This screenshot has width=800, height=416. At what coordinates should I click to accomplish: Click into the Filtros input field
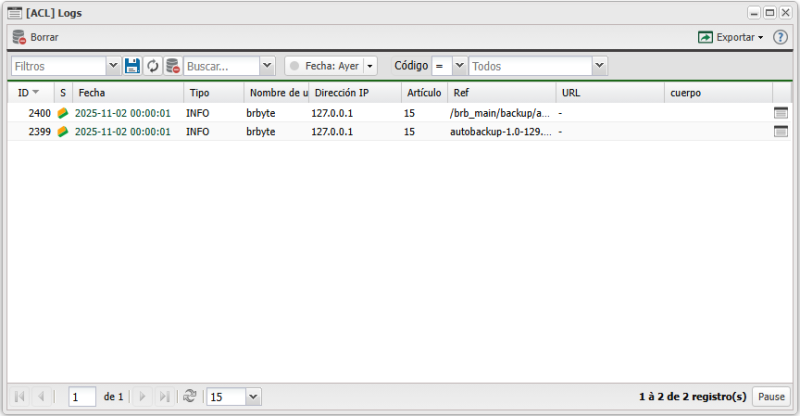tap(59, 66)
